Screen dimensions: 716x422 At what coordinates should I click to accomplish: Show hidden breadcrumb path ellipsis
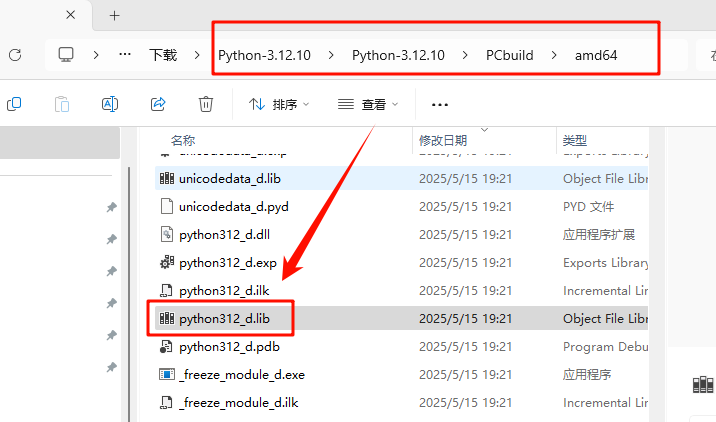pos(125,55)
